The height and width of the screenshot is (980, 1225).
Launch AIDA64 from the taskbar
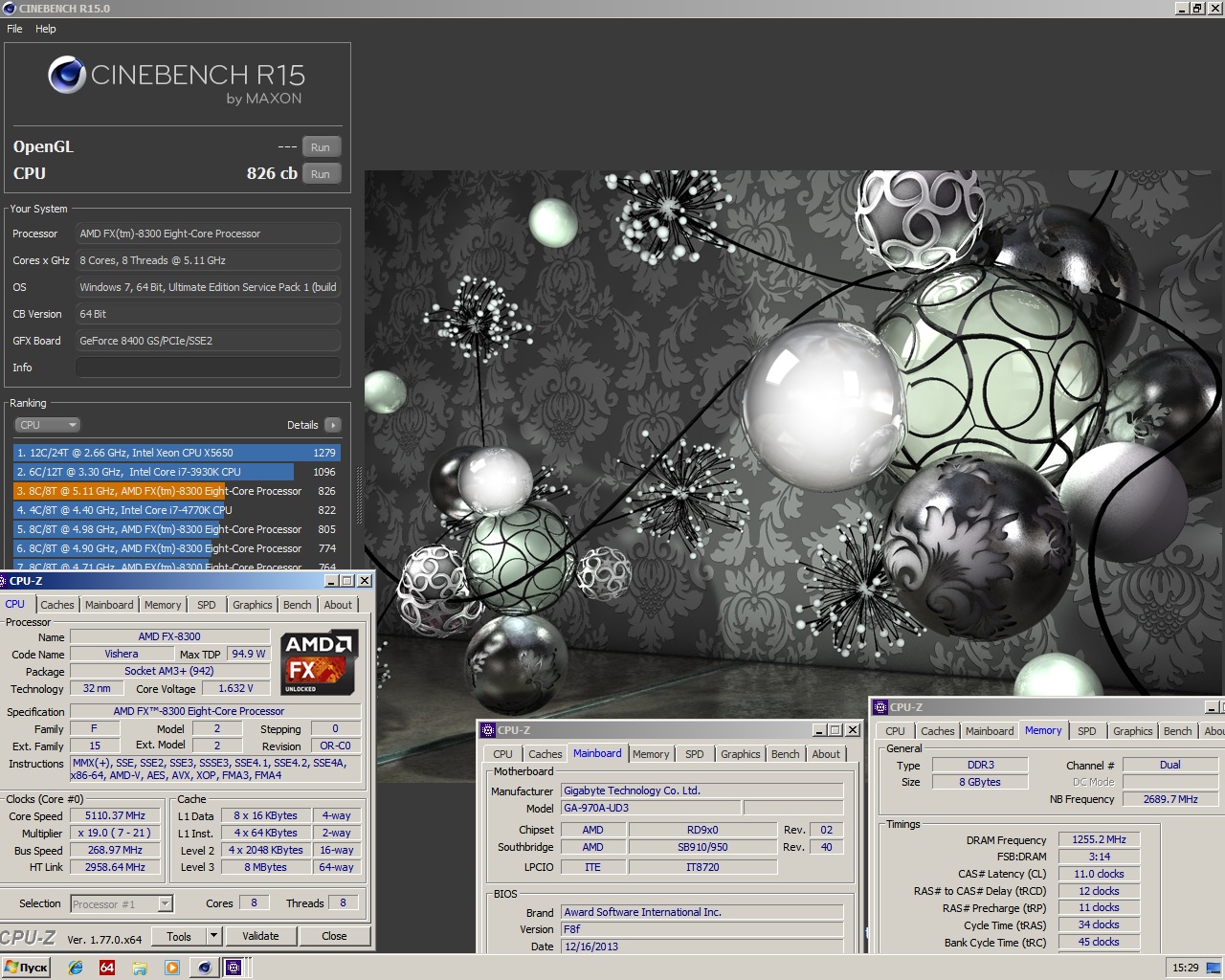click(107, 968)
